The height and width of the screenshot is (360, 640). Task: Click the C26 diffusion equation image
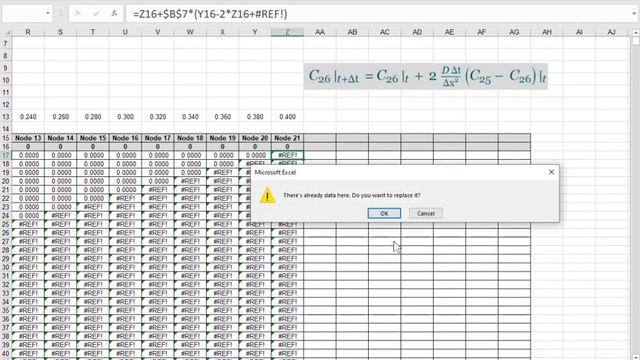426,76
